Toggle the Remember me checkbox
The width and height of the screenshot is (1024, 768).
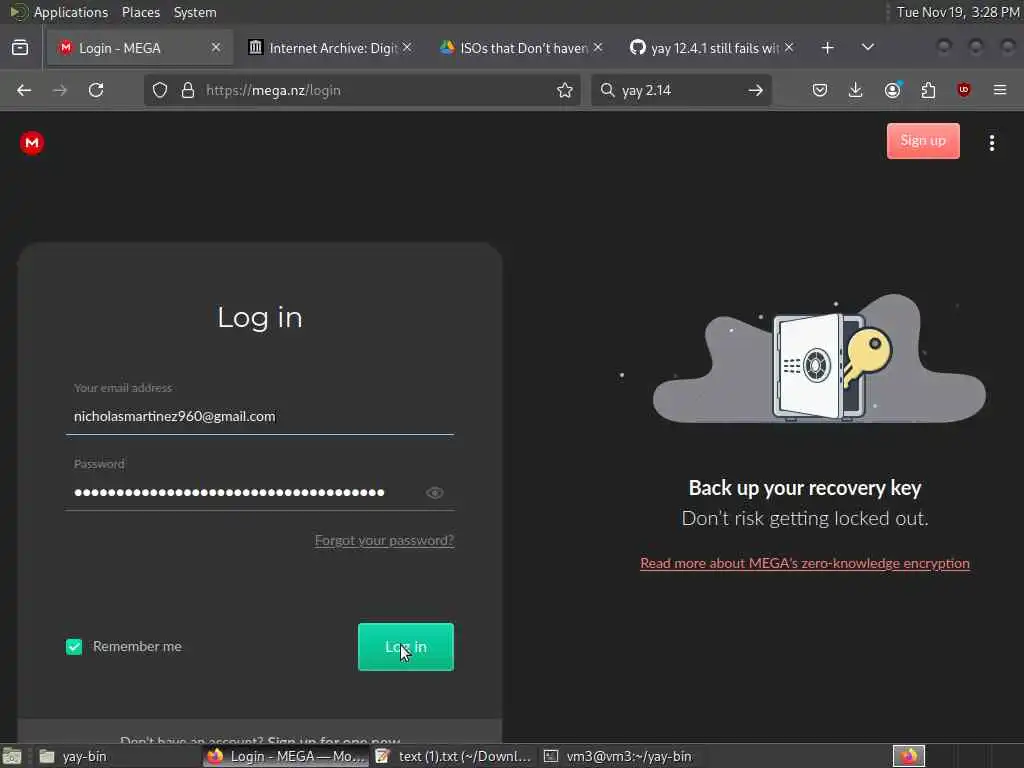pos(74,647)
